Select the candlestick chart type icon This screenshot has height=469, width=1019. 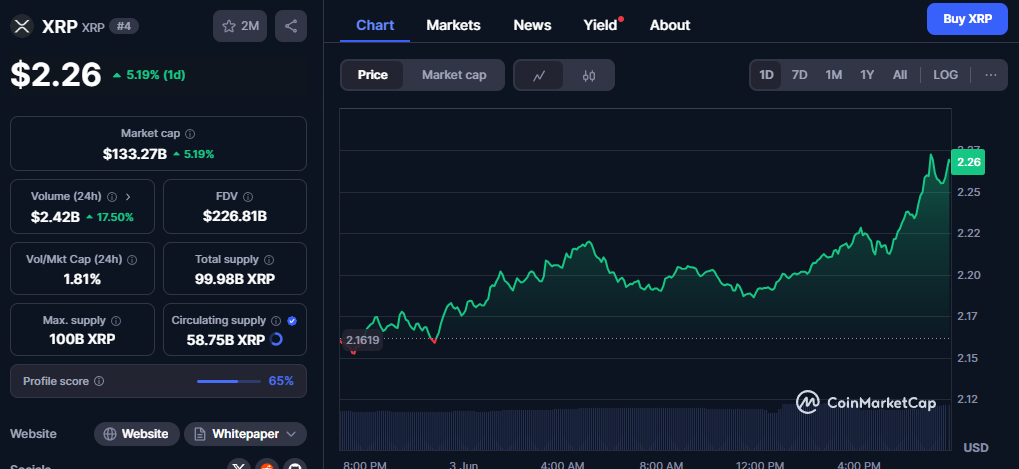[589, 75]
